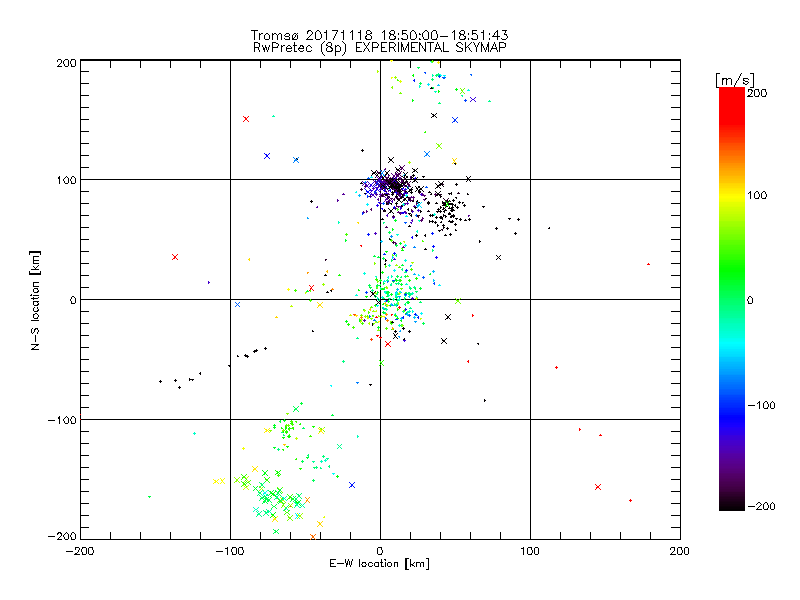Click the red X marker near -140 km east, 35 km north
This screenshot has height=600, width=800.
(175, 257)
